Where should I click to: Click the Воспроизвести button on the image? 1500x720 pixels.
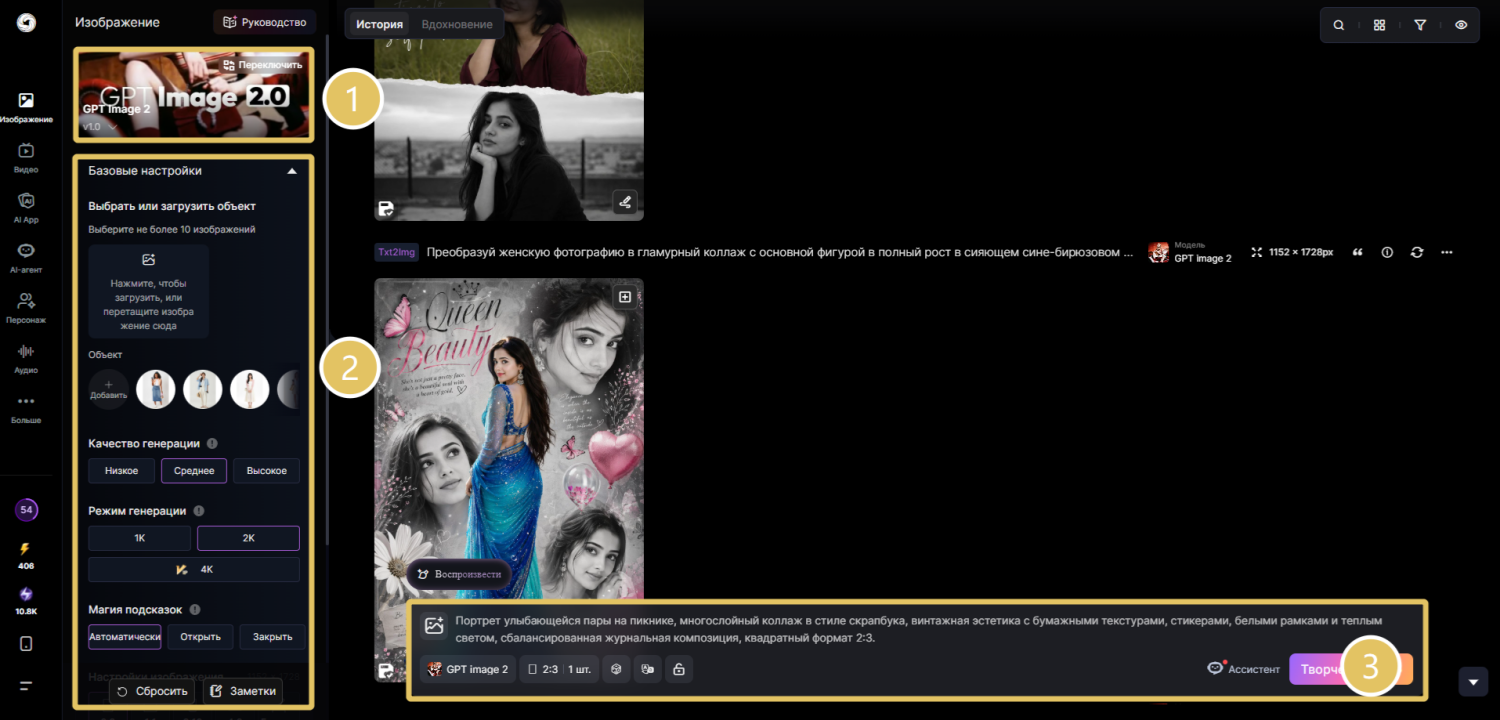pyautogui.click(x=460, y=574)
